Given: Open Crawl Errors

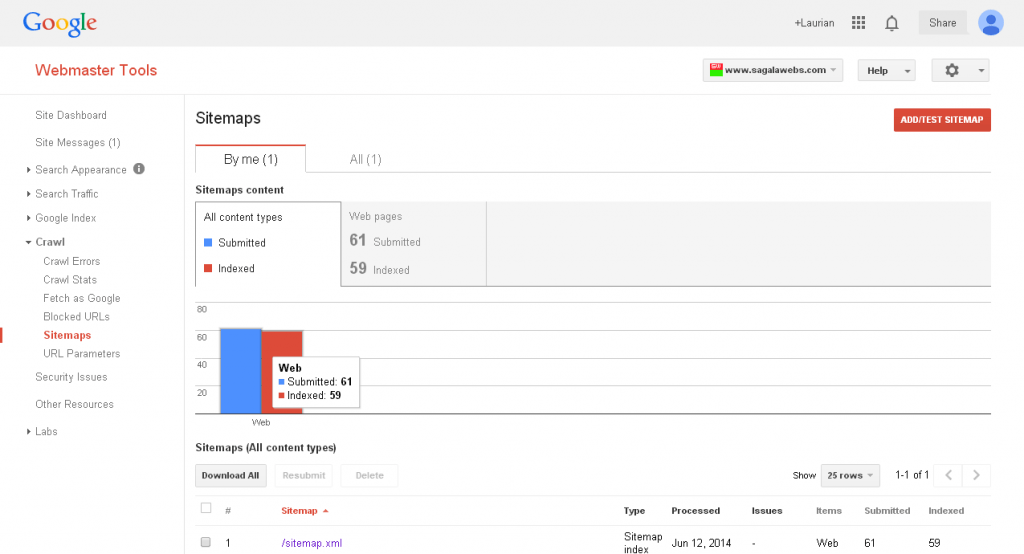Looking at the screenshot, I should [72, 261].
